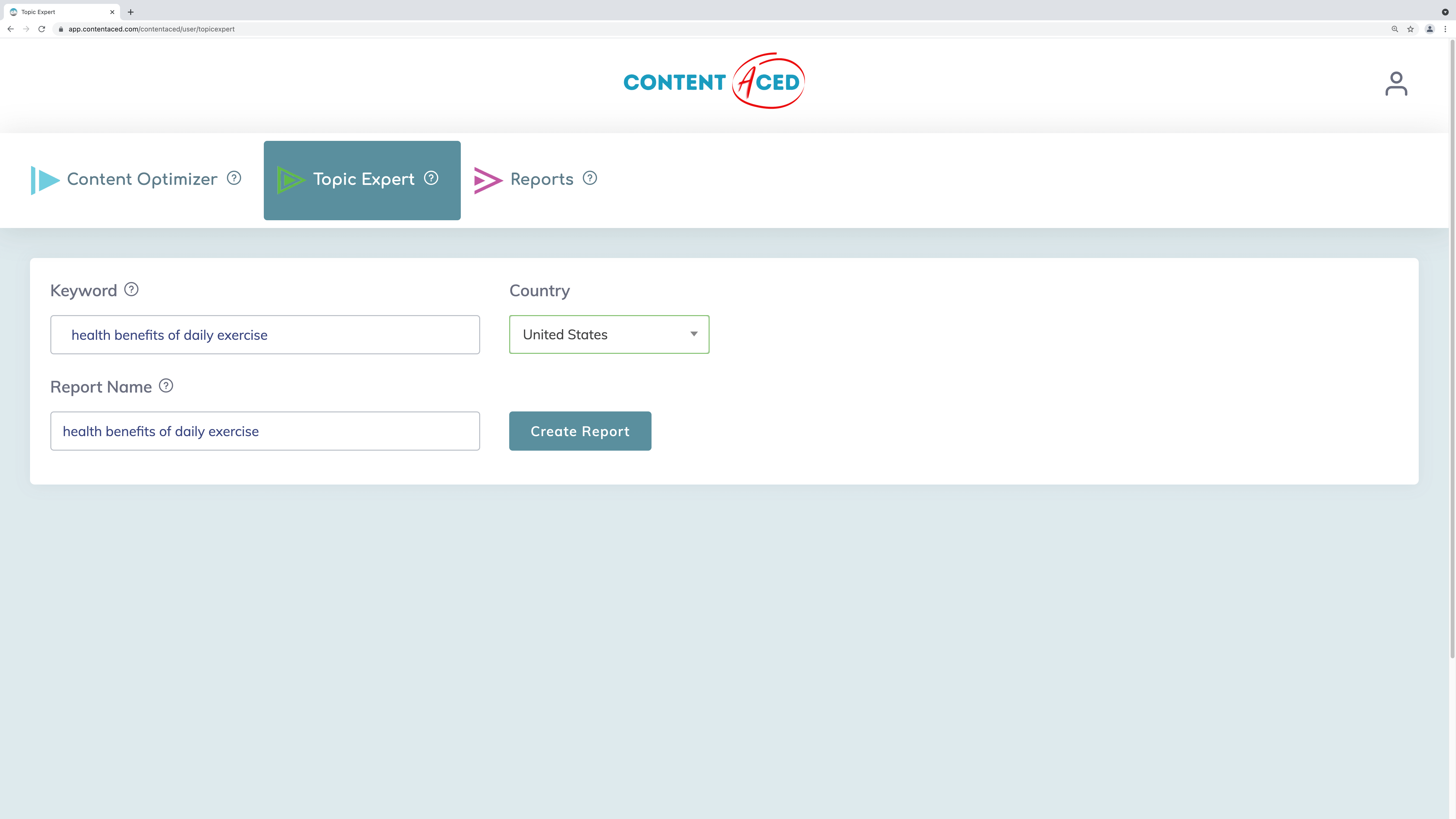The height and width of the screenshot is (819, 1456).
Task: Select the Topic Expert browser tab title
Action: [x=38, y=12]
